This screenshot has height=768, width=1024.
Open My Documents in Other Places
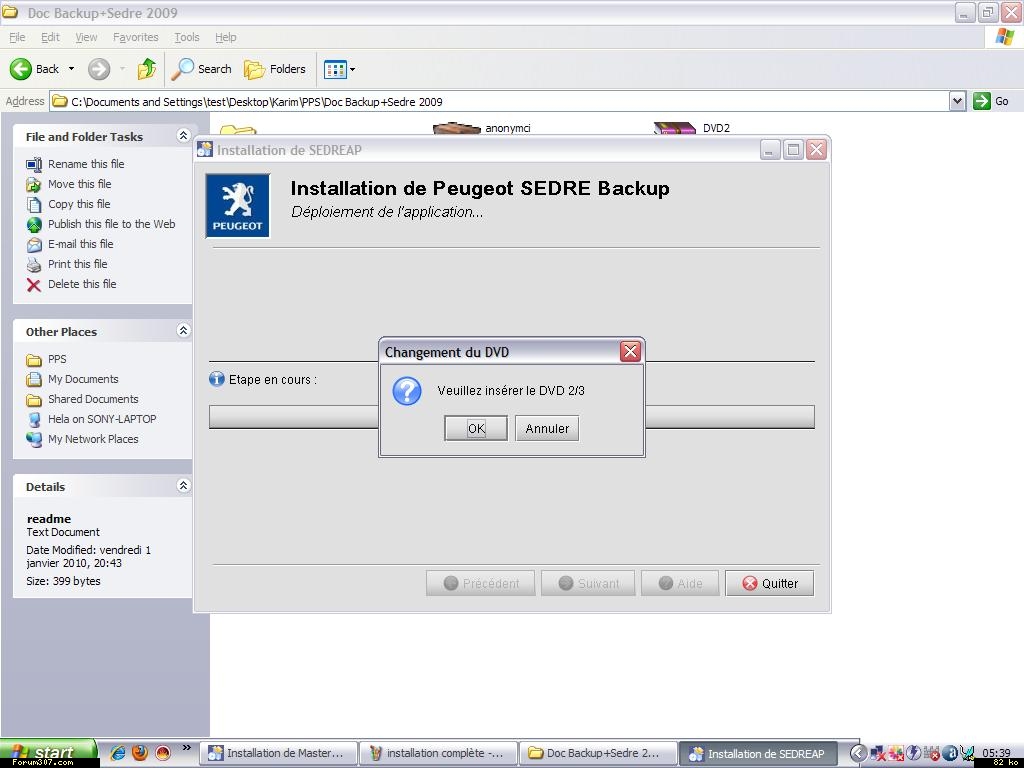click(x=83, y=379)
